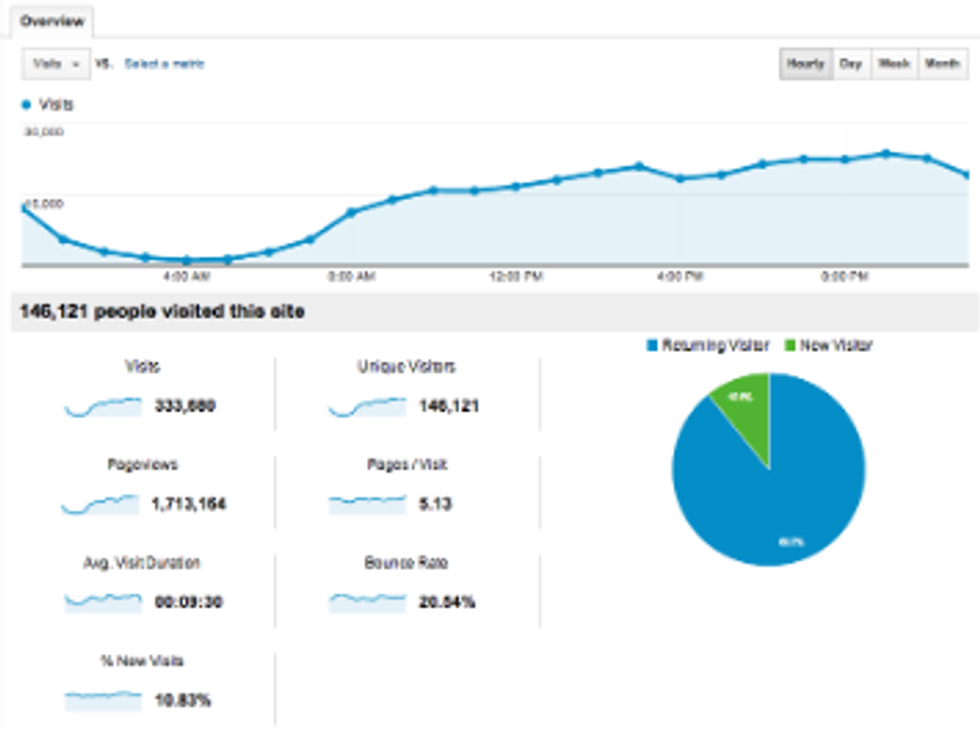
Task: Select the Hourly view button
Action: coord(805,64)
